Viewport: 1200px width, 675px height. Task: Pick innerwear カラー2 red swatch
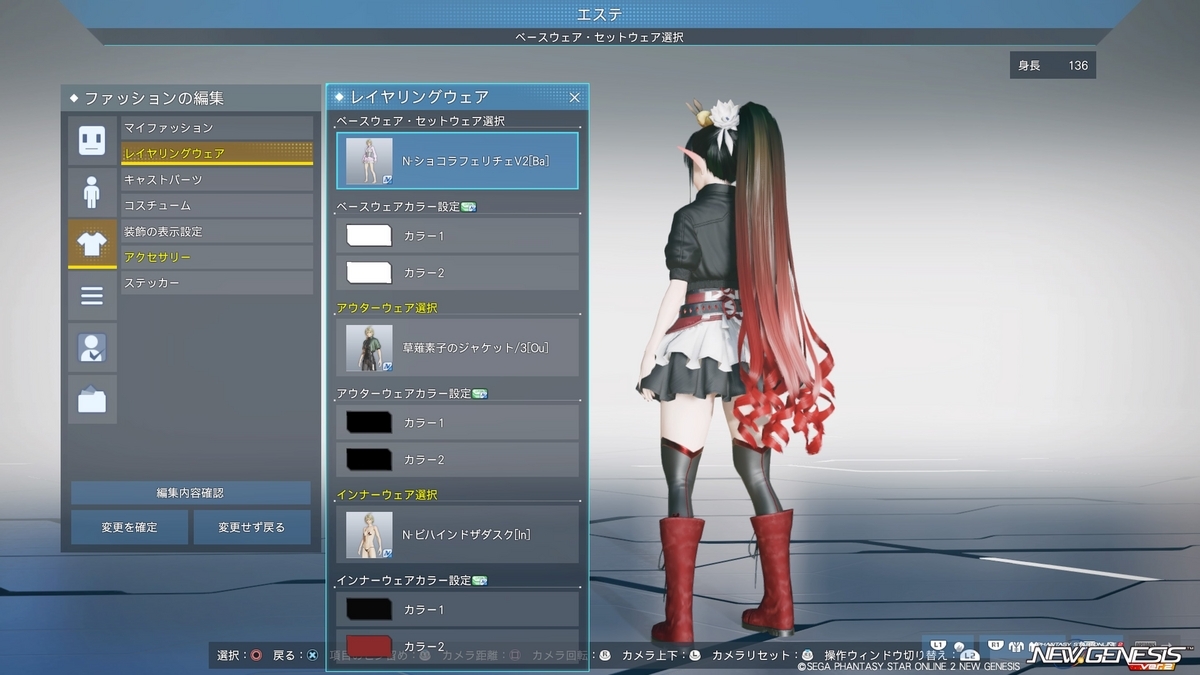(x=369, y=646)
